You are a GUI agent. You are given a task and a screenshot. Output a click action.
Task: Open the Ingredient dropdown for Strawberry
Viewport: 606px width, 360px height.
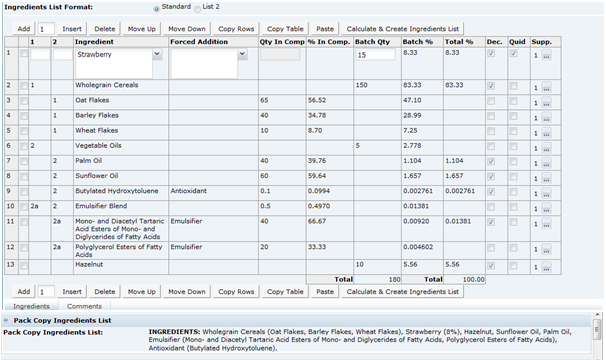[157, 54]
